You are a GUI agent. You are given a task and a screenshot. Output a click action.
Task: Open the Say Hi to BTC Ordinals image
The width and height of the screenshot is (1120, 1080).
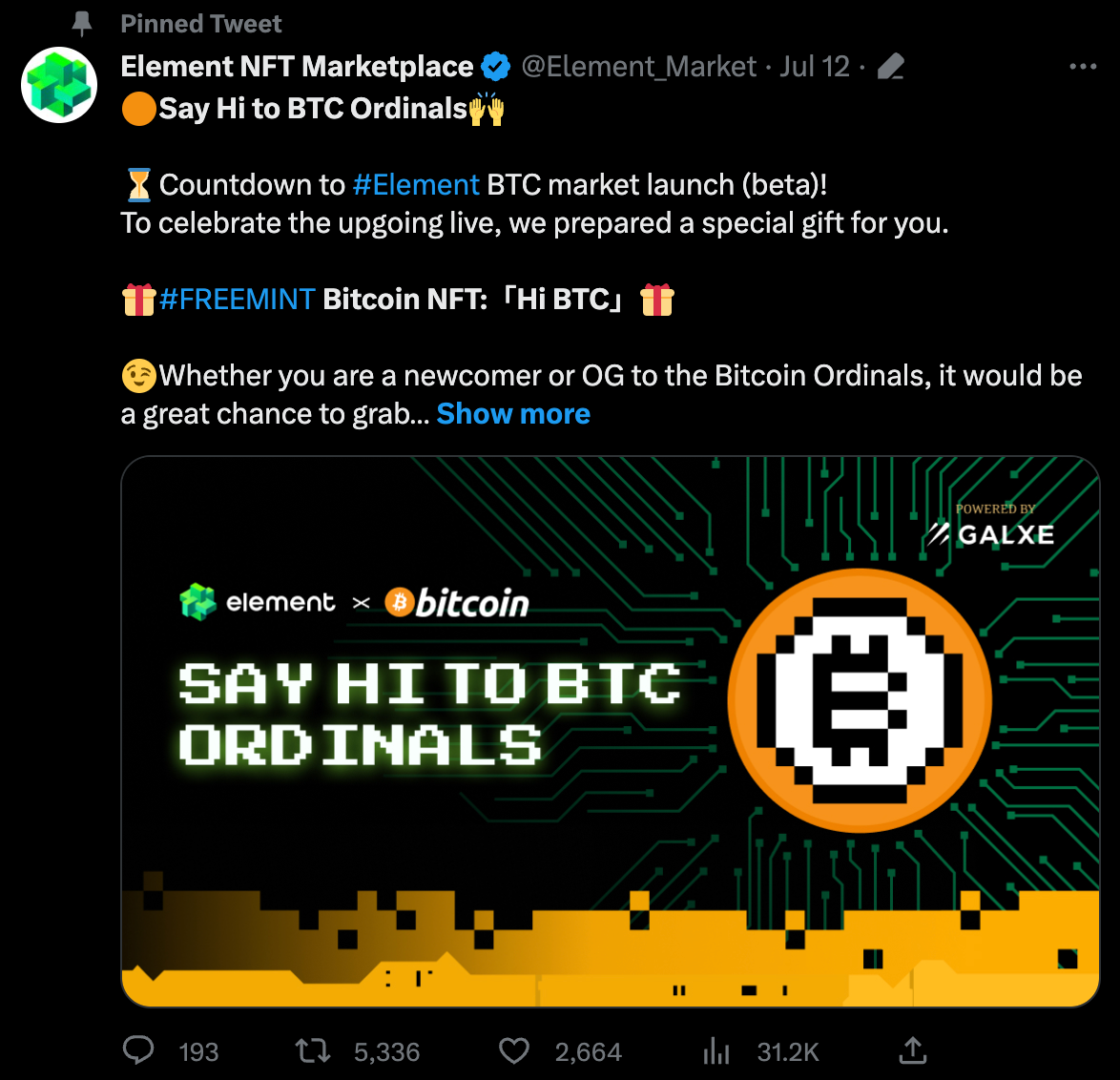tap(610, 732)
